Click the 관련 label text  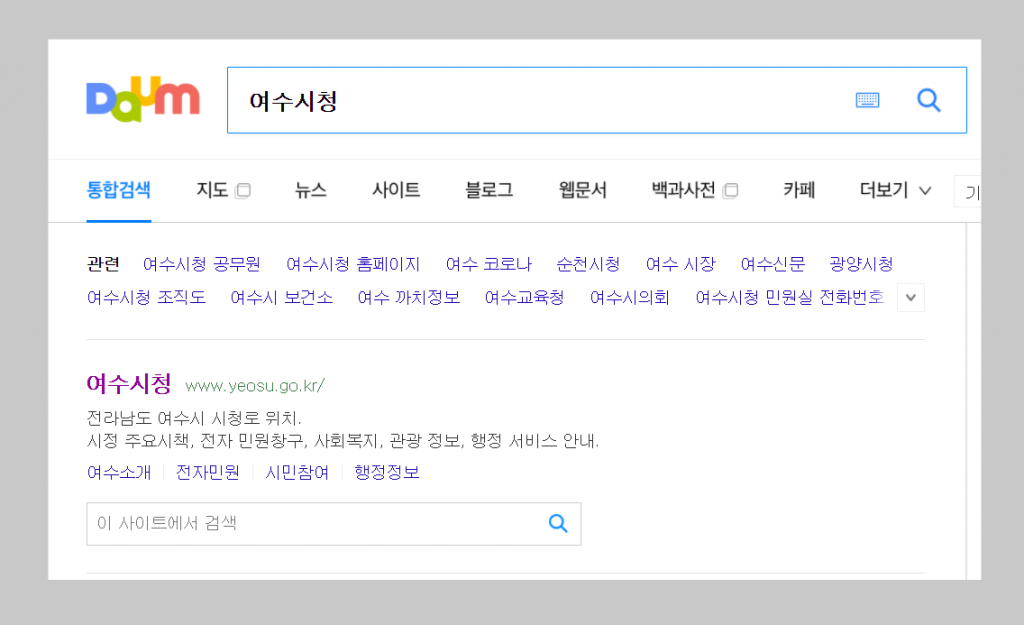pos(103,264)
